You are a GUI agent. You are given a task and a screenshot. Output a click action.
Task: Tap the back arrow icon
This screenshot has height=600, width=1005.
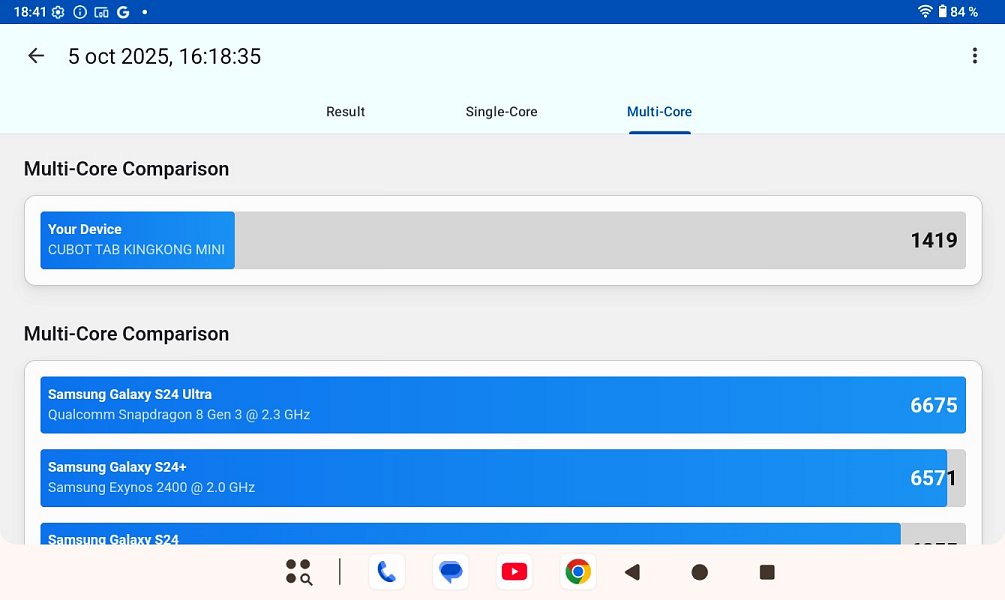[36, 56]
